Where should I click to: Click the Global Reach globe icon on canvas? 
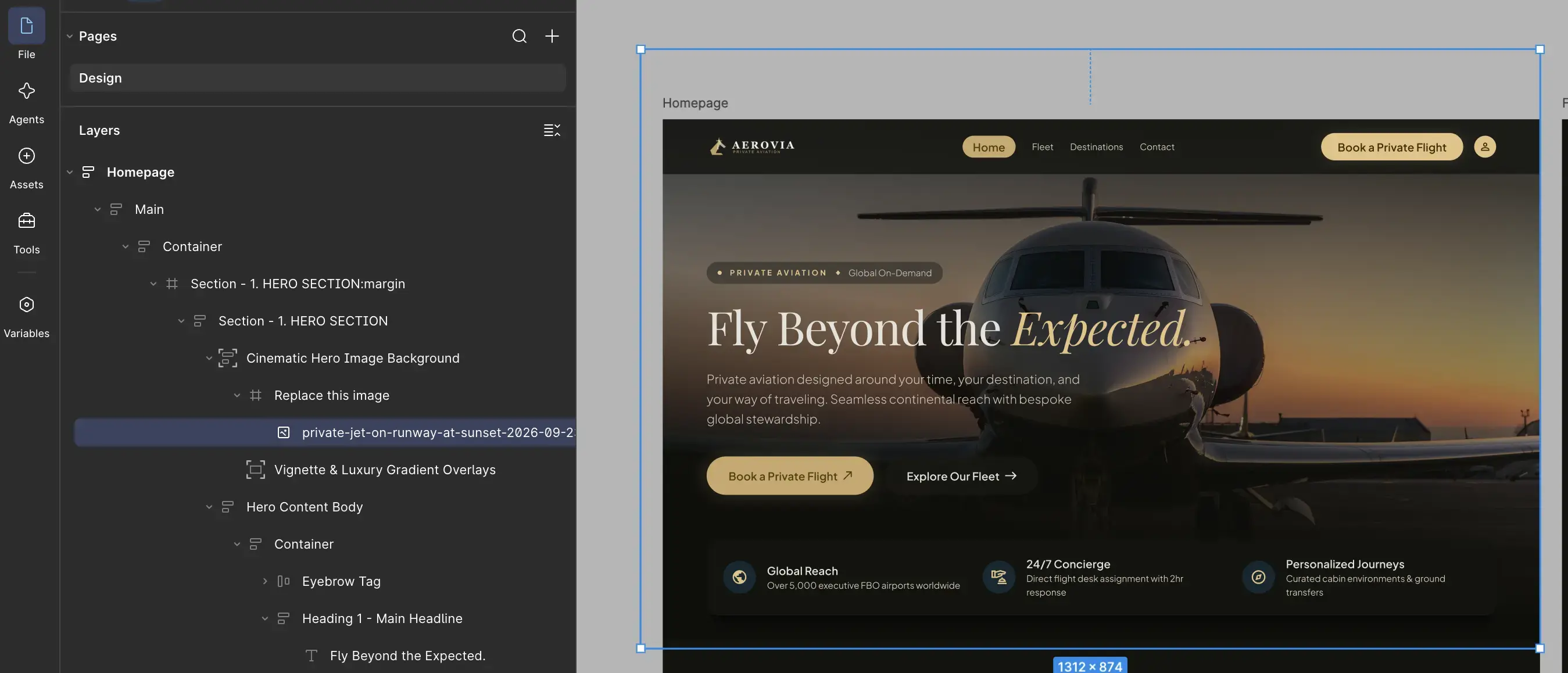click(739, 577)
